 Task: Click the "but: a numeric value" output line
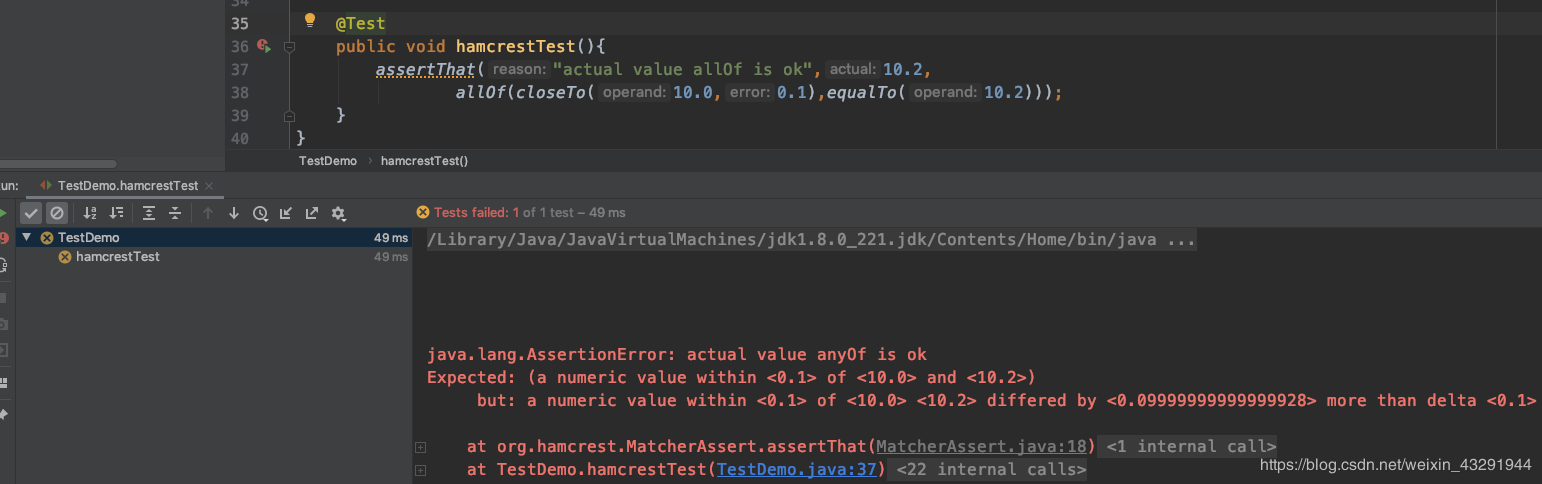click(1006, 400)
